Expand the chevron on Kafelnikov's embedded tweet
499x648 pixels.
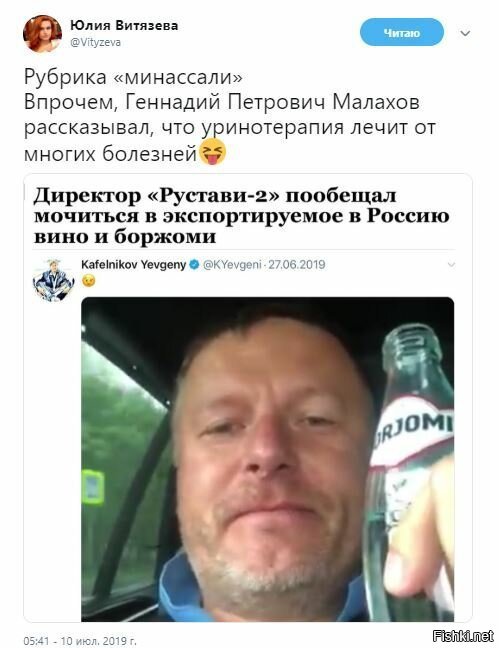pyautogui.click(x=451, y=264)
